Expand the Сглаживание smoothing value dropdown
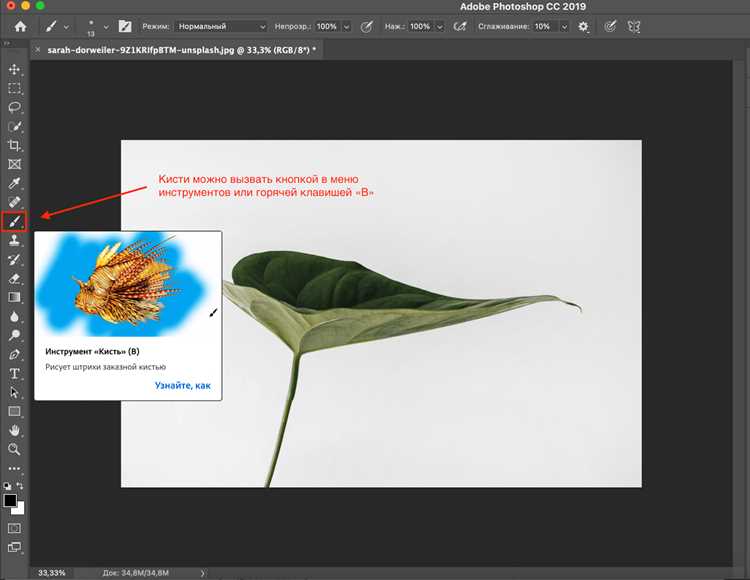The height and width of the screenshot is (580, 750). point(564,27)
